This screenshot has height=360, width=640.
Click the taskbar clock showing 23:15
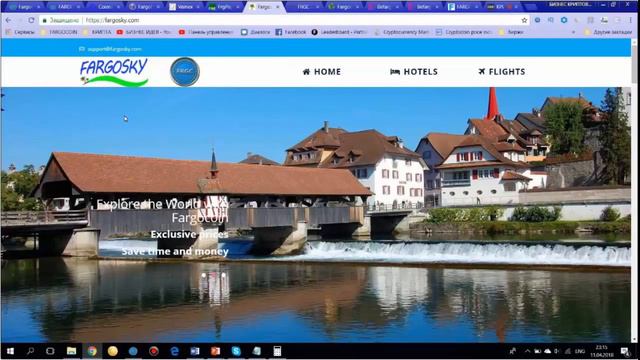click(x=602, y=351)
